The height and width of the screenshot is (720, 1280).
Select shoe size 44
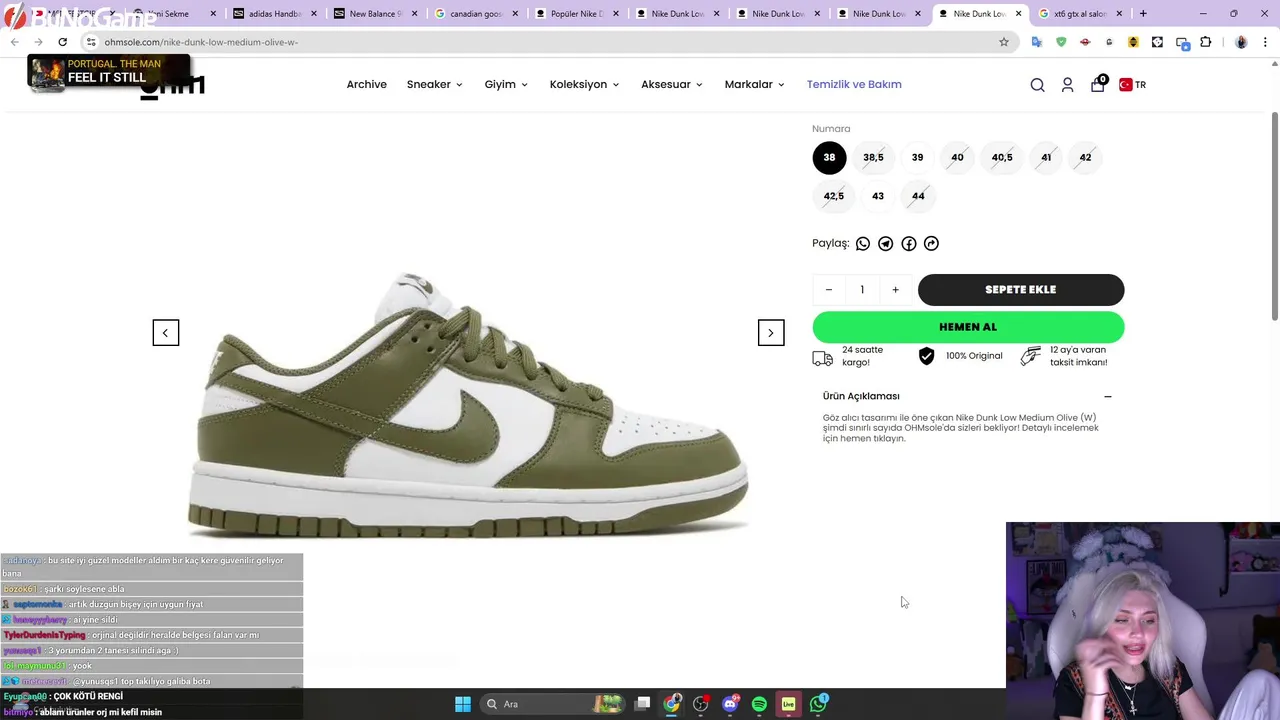[918, 196]
